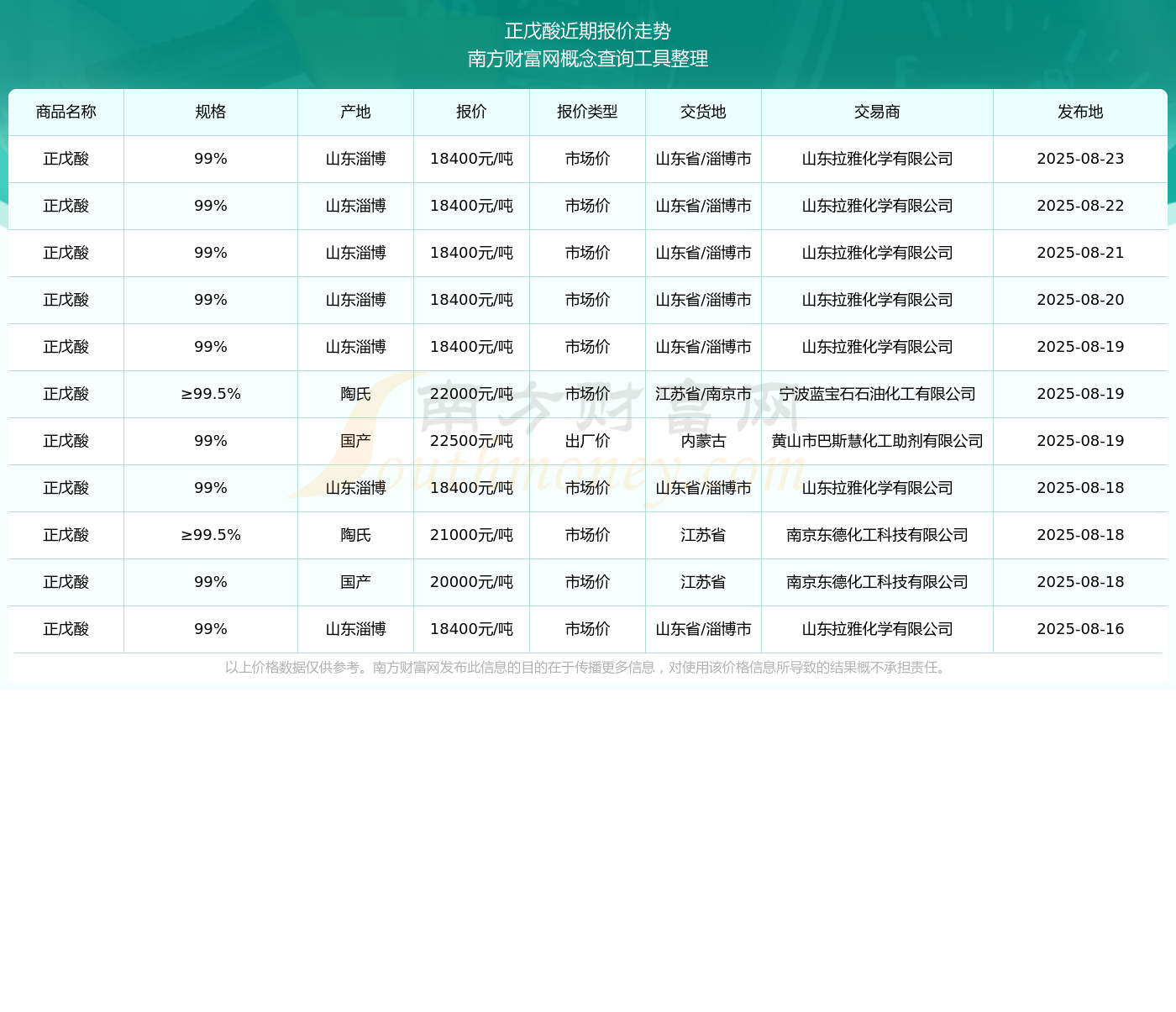Click ≥99.5% spec in the 21000元 row

[211, 535]
